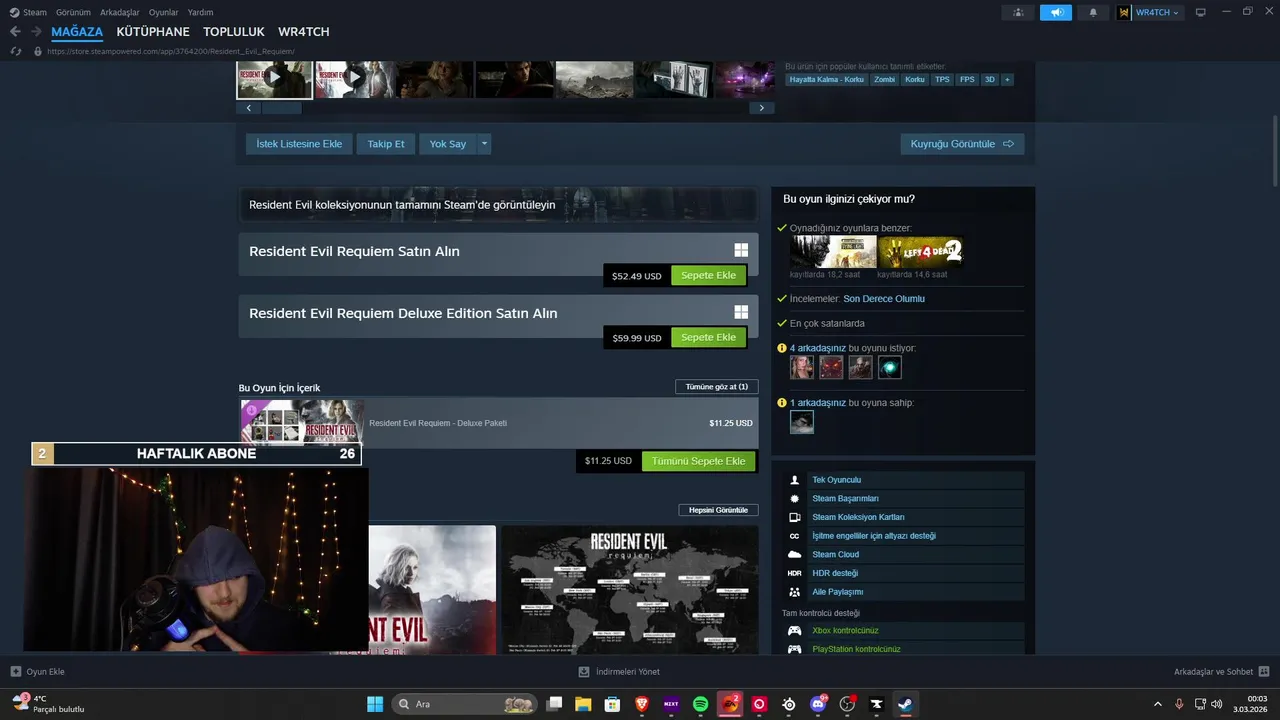Open Discord from the taskbar
Screen dimensions: 1280x720
pos(819,704)
